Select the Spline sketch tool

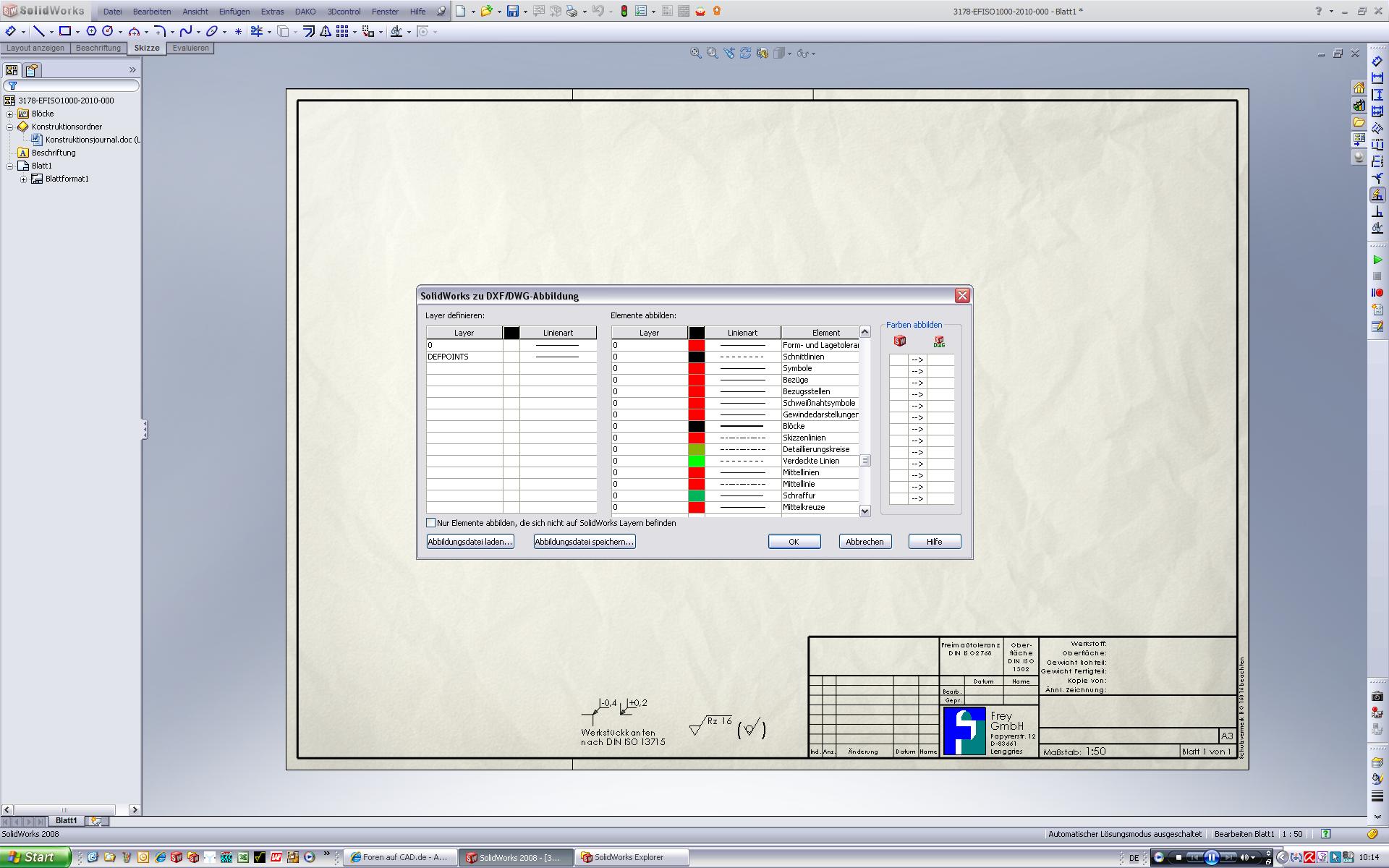[x=186, y=31]
